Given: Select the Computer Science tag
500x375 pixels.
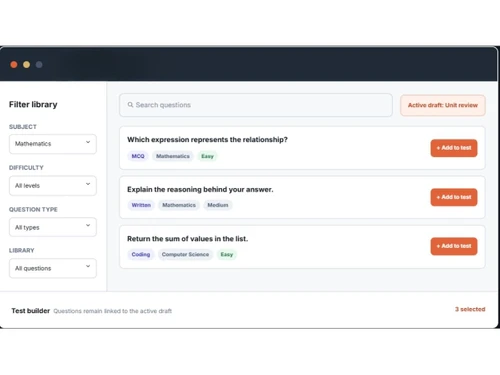Looking at the screenshot, I should [x=185, y=254].
